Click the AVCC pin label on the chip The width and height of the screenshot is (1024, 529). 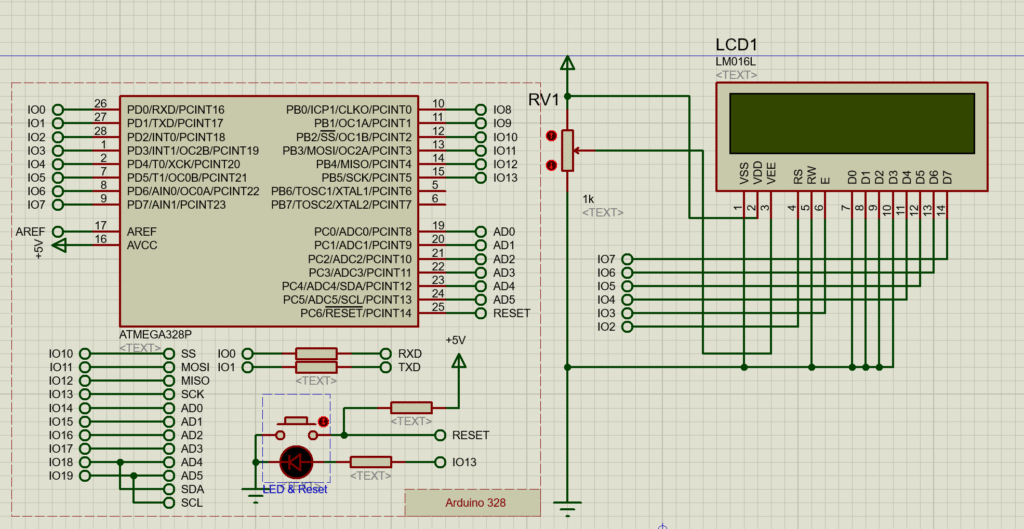(142, 245)
